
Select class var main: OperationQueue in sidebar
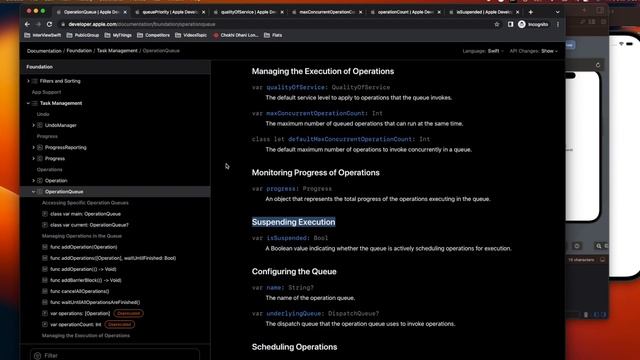coord(85,214)
